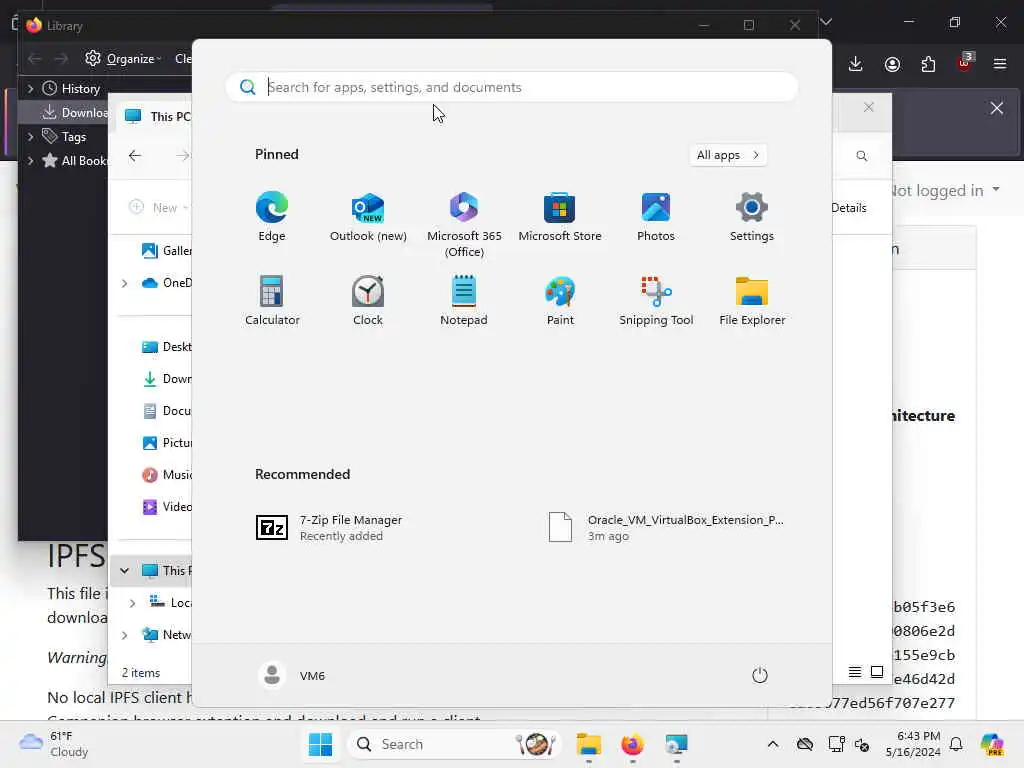Open the This PC Explorer tab
Viewport: 1024px width, 768px height.
157,116
